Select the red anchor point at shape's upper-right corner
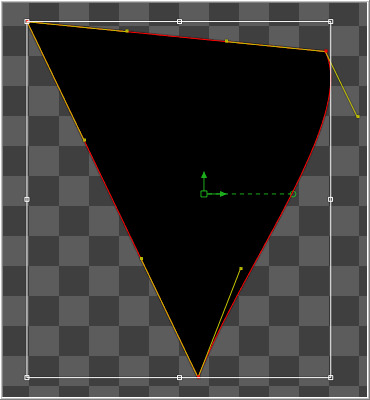Image resolution: width=370 pixels, height=400 pixels. [326, 51]
